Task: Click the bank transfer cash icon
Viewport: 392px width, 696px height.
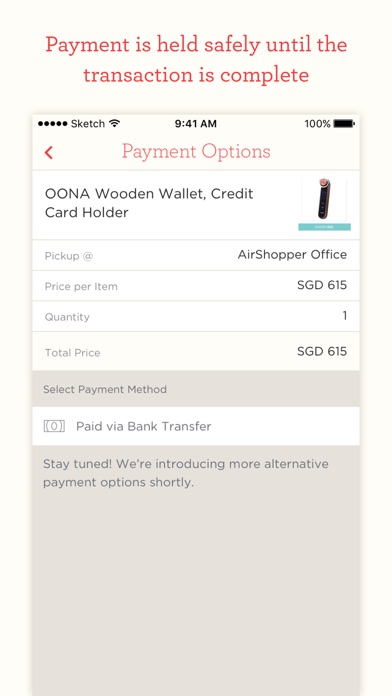Action: click(54, 427)
